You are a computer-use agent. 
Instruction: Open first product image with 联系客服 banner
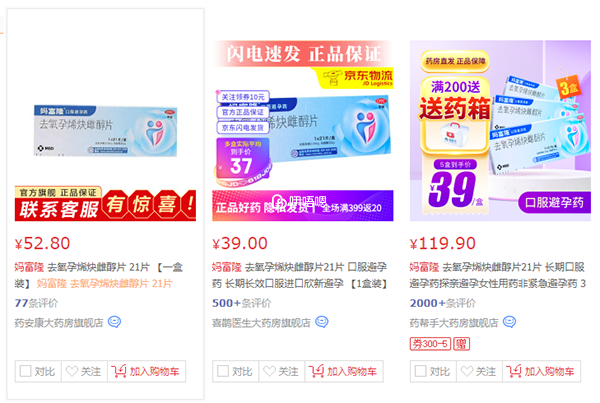pos(105,131)
